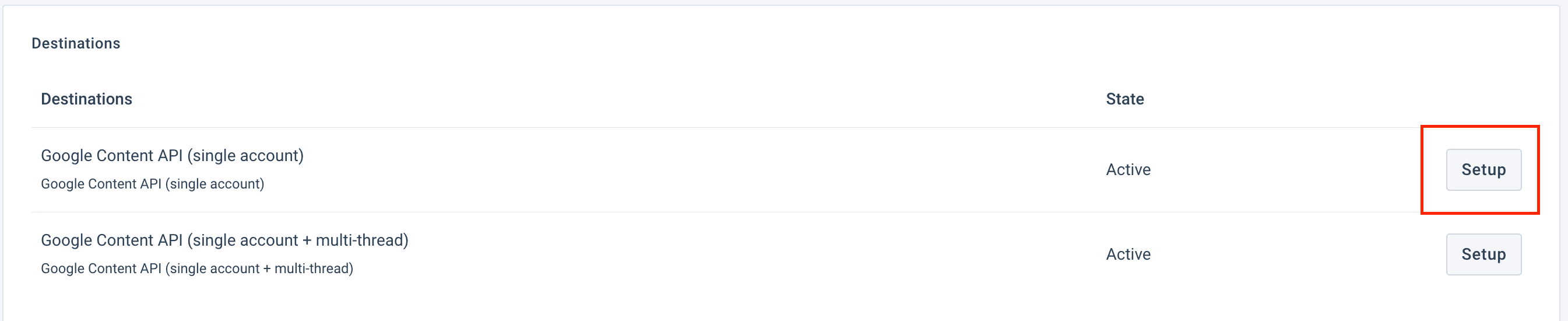Click the bold Destinations label above the list
1568x321 pixels.
pos(86,99)
